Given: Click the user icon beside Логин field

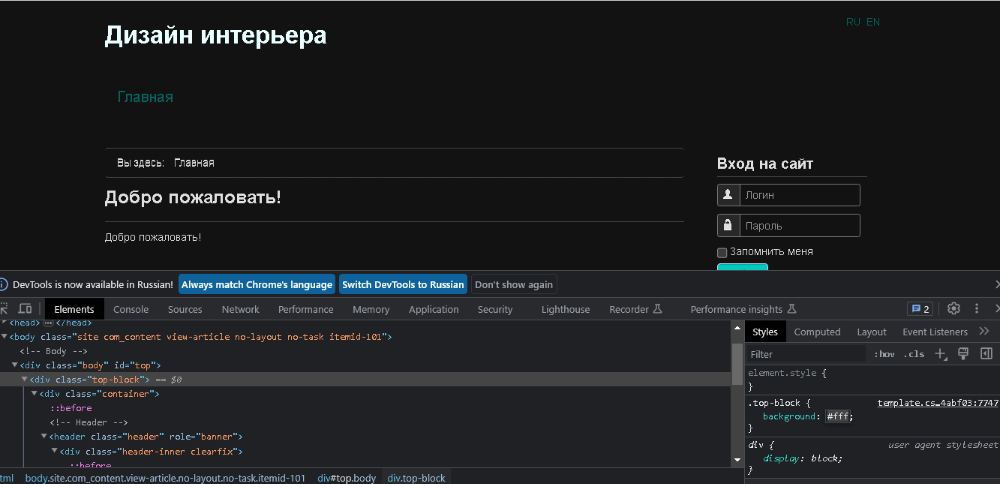Looking at the screenshot, I should [x=727, y=195].
